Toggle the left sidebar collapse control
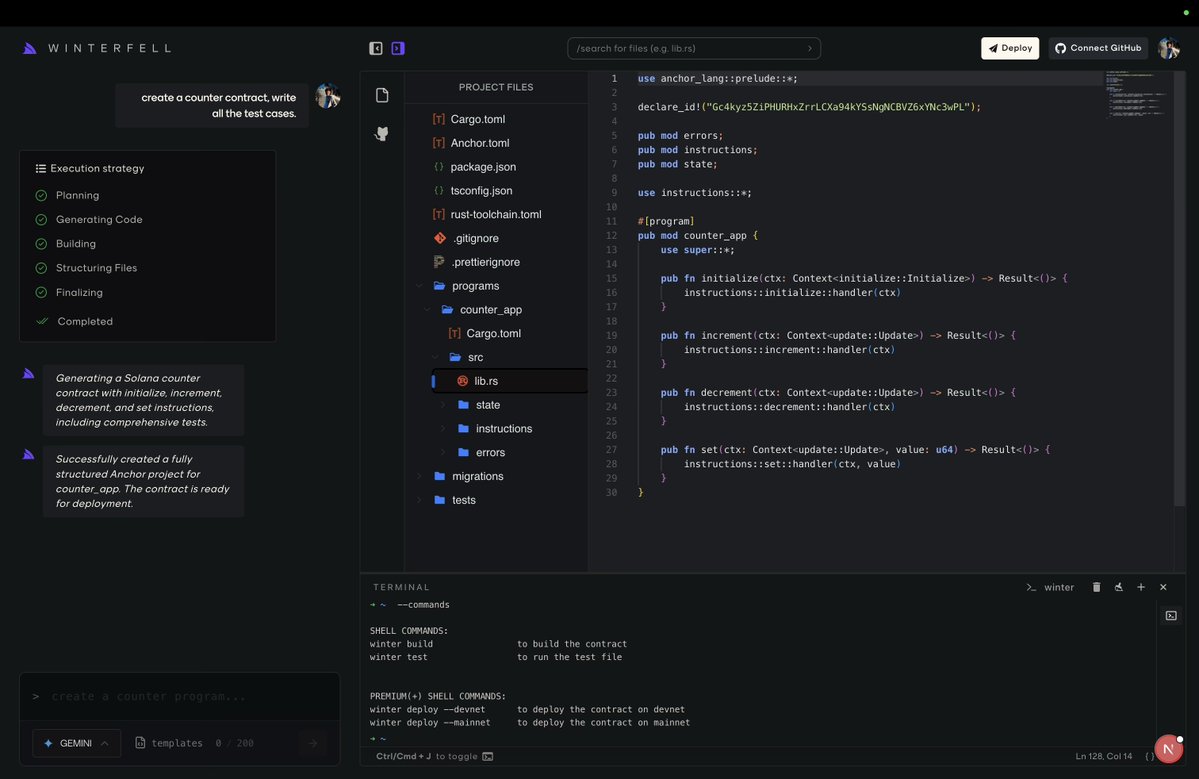The width and height of the screenshot is (1199, 779). 375,47
